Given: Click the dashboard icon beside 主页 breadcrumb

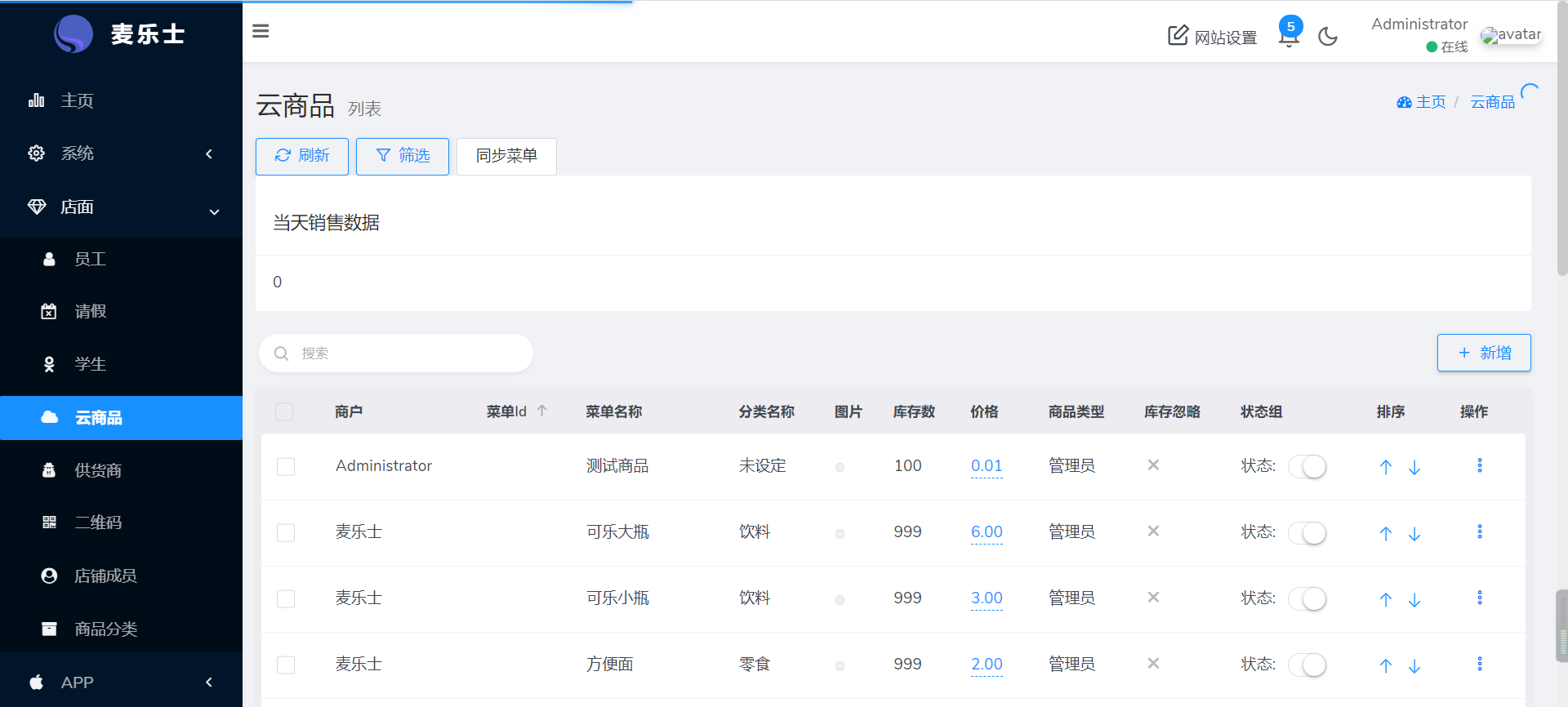Looking at the screenshot, I should pyautogui.click(x=1404, y=102).
